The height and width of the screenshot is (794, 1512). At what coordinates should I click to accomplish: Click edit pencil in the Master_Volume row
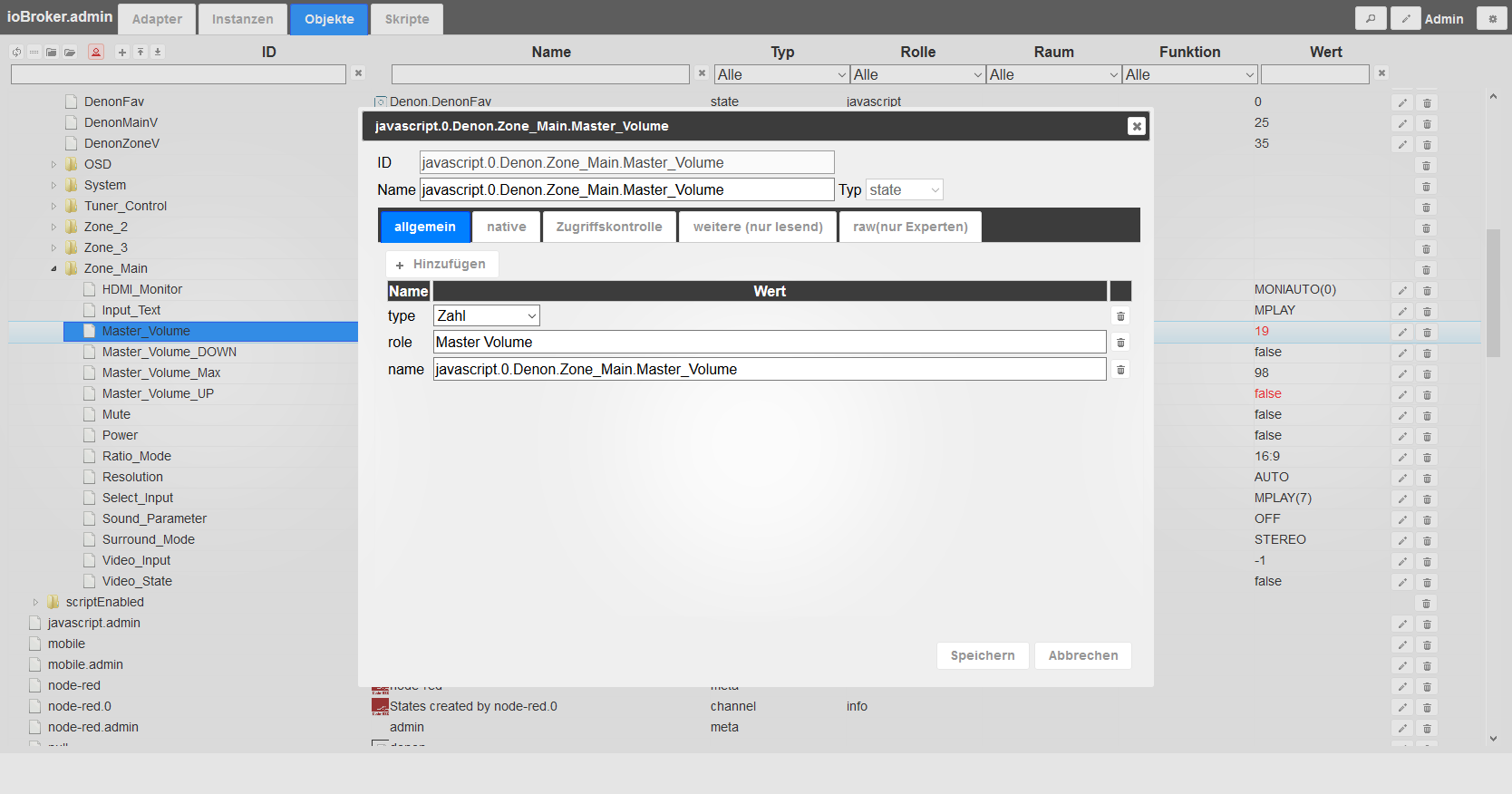click(1402, 333)
